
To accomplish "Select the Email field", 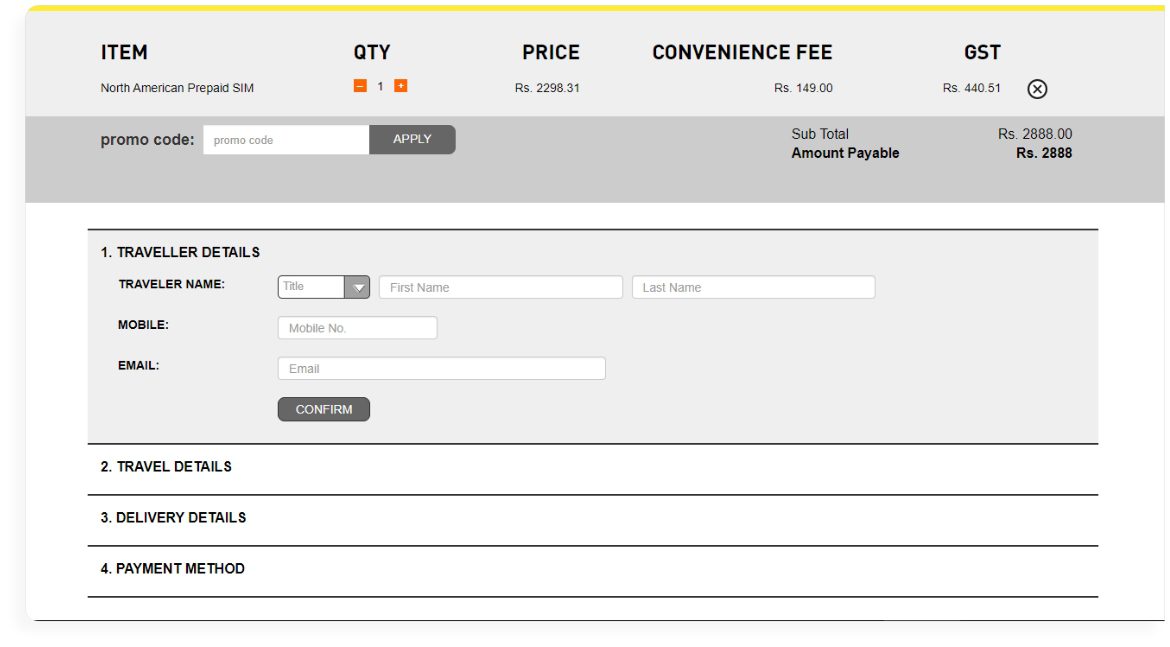I will (x=442, y=368).
